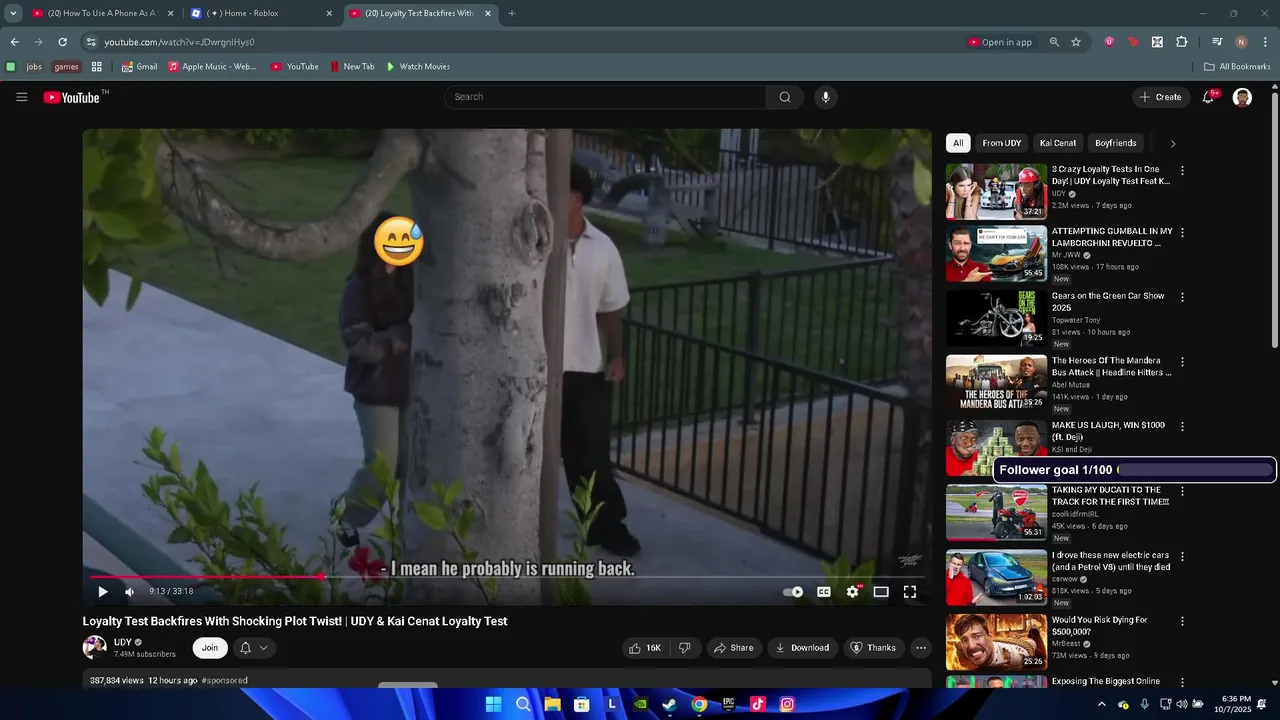Open Gmail bookmark
Viewport: 1280px width, 720px height.
click(x=140, y=67)
